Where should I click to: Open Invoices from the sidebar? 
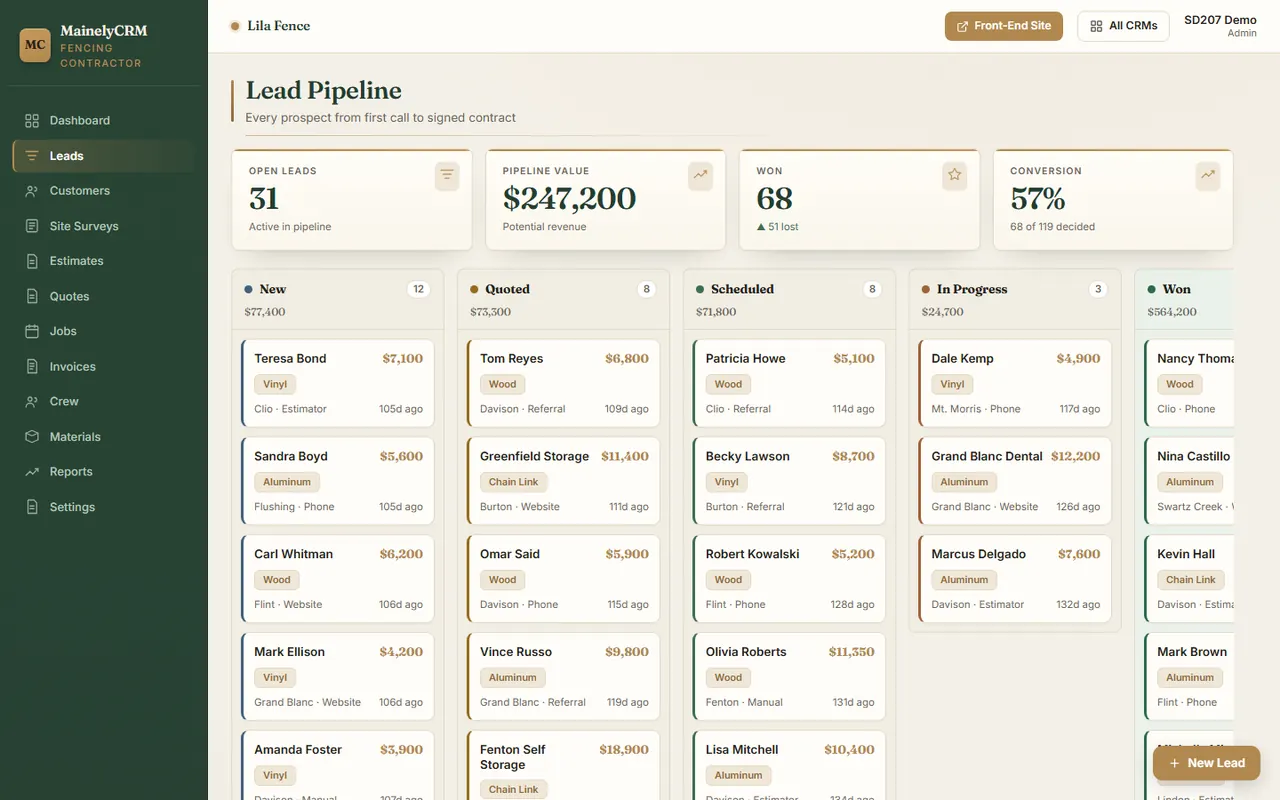104,367
